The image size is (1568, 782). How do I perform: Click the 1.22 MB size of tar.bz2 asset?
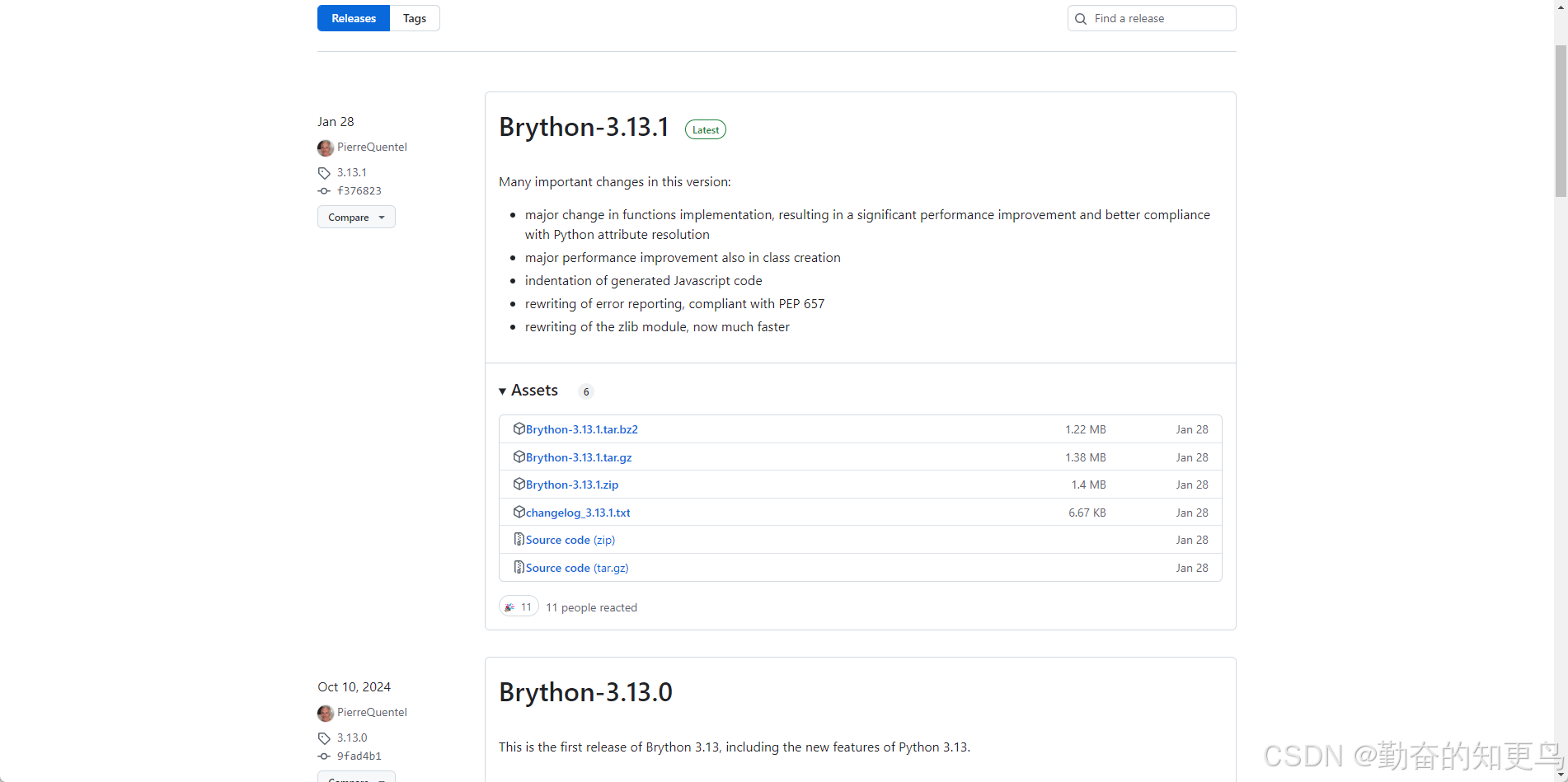tap(1085, 429)
